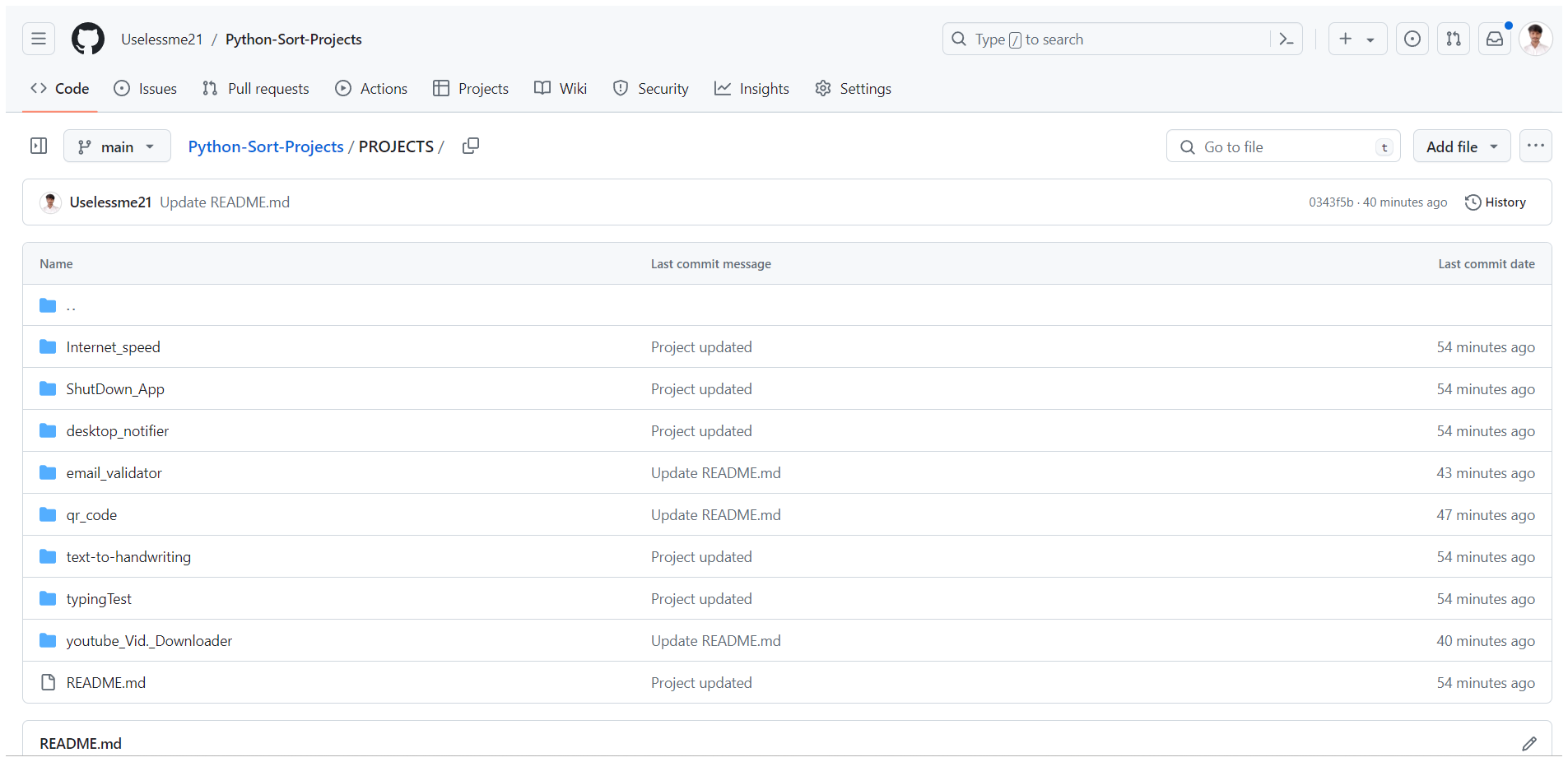Open the Python-Sort-Projects breadcrumb link
This screenshot has height=762, width=1568.
266,146
